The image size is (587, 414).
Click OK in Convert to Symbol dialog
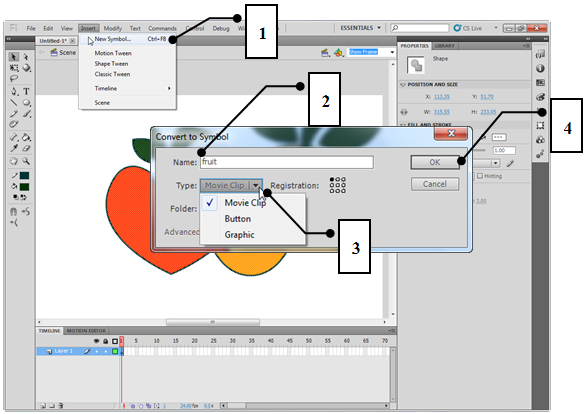coord(435,162)
